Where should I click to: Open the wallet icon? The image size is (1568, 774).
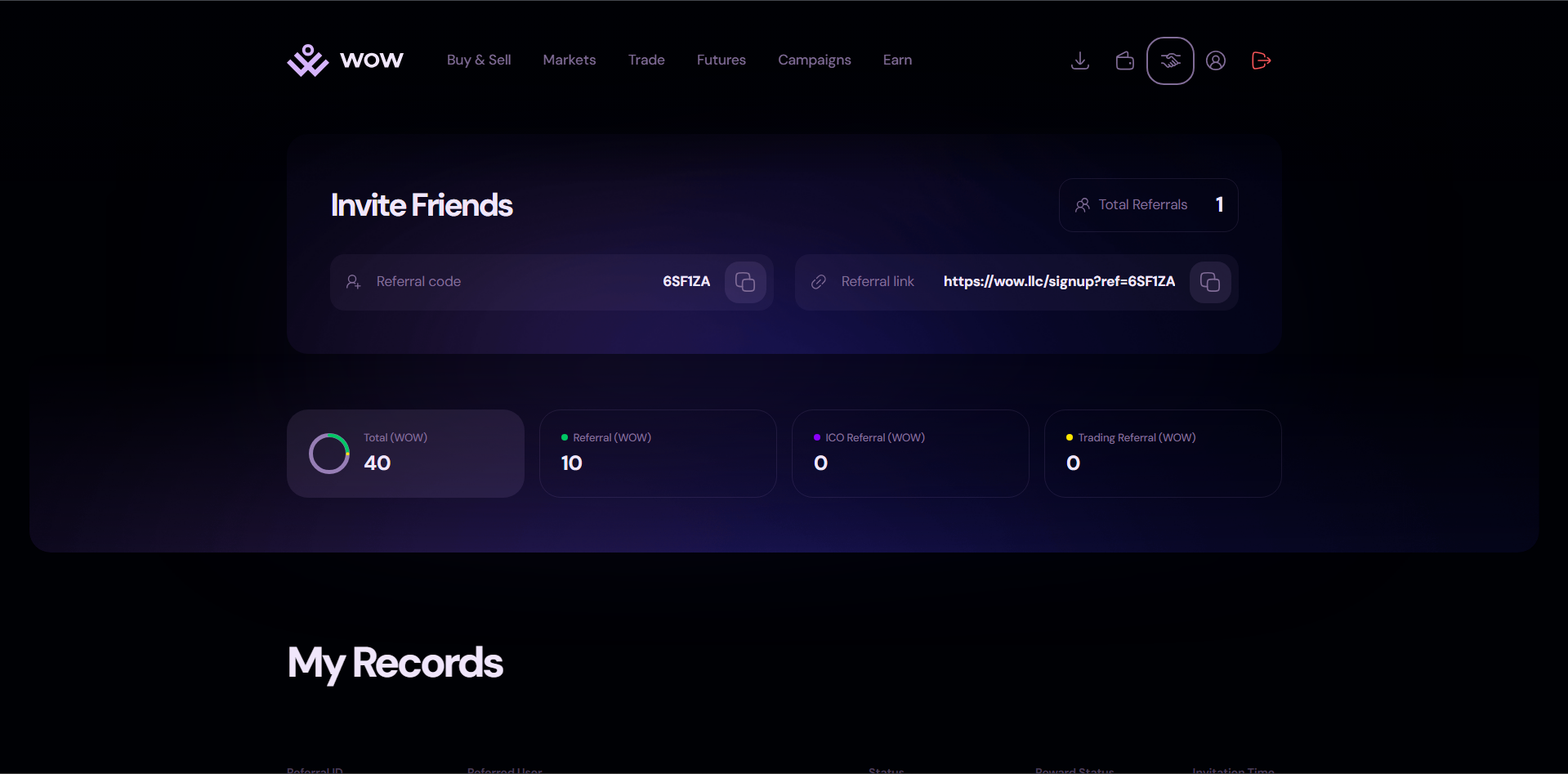pyautogui.click(x=1124, y=60)
